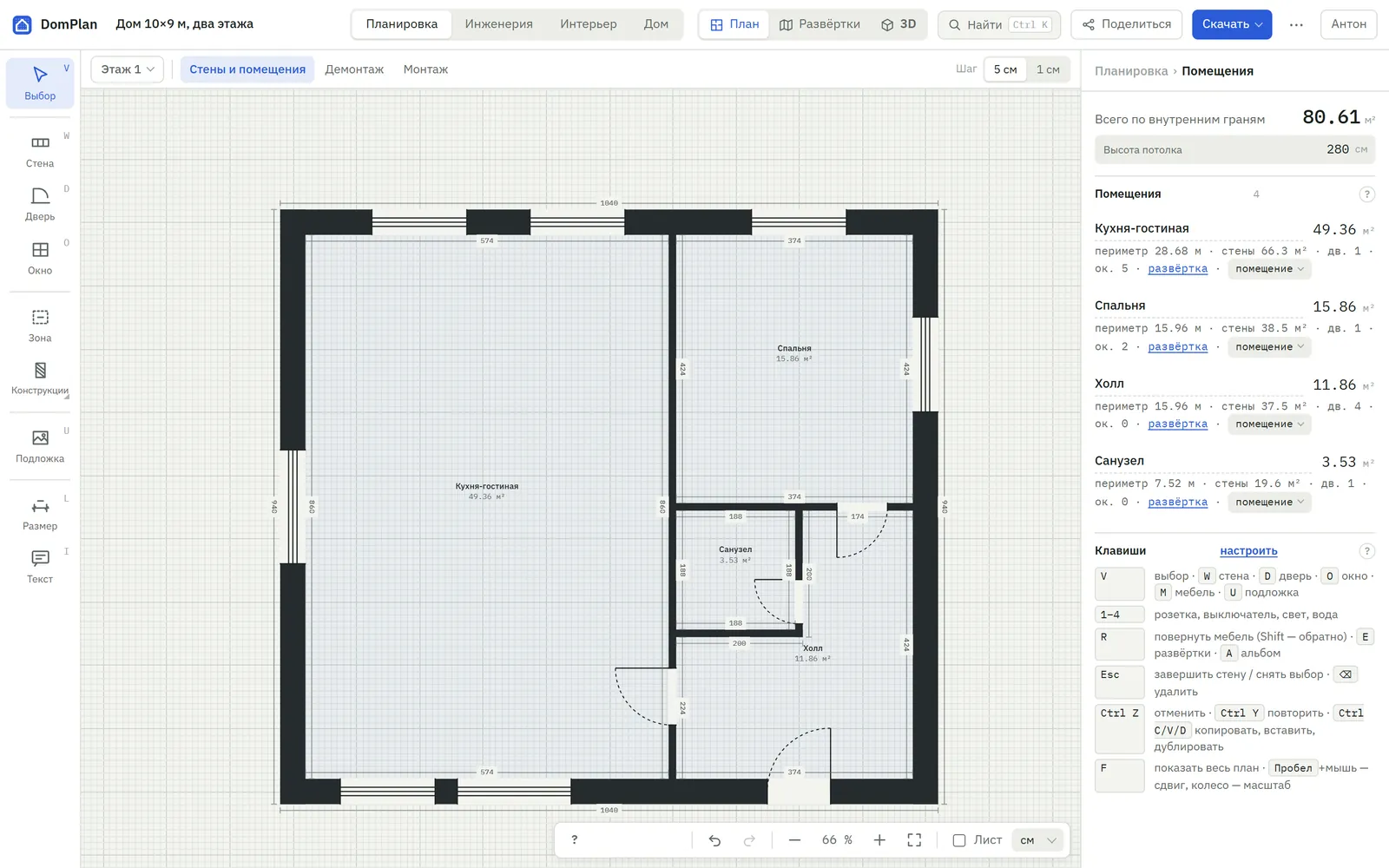Open помещение dropdown for Спальня
This screenshot has width=1389, height=868.
(x=1269, y=347)
